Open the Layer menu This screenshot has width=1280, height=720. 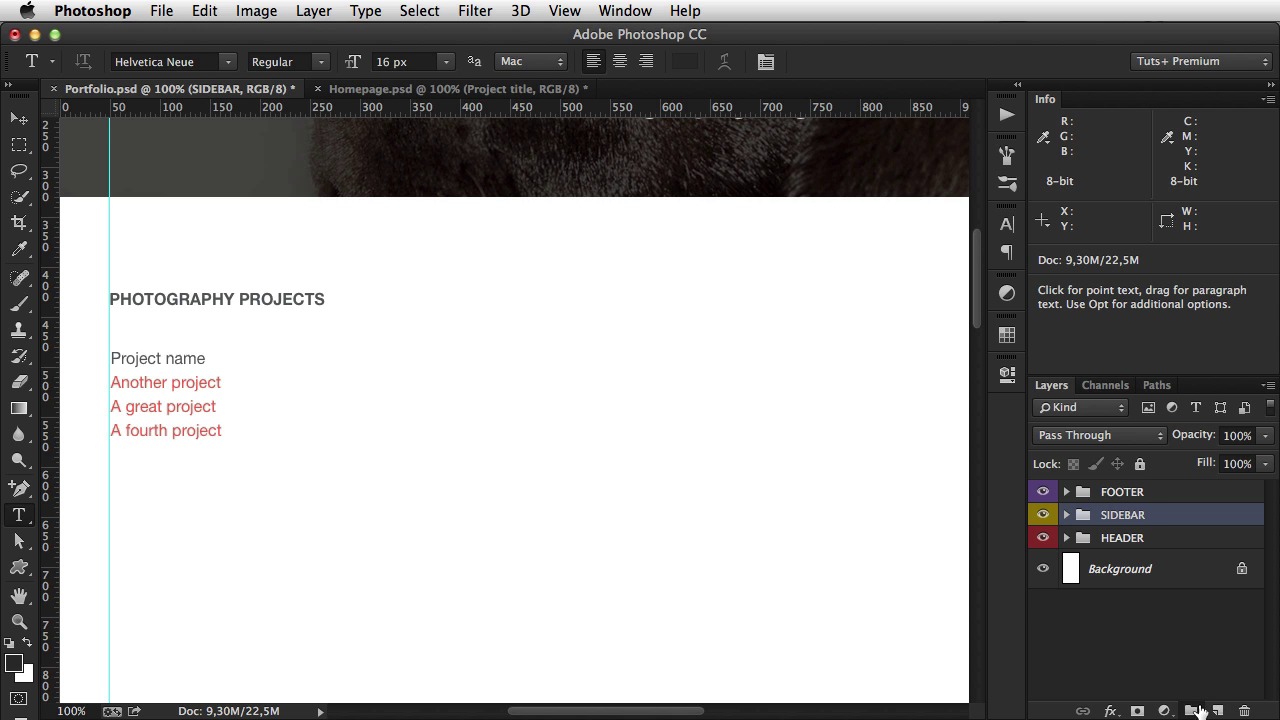coord(313,11)
